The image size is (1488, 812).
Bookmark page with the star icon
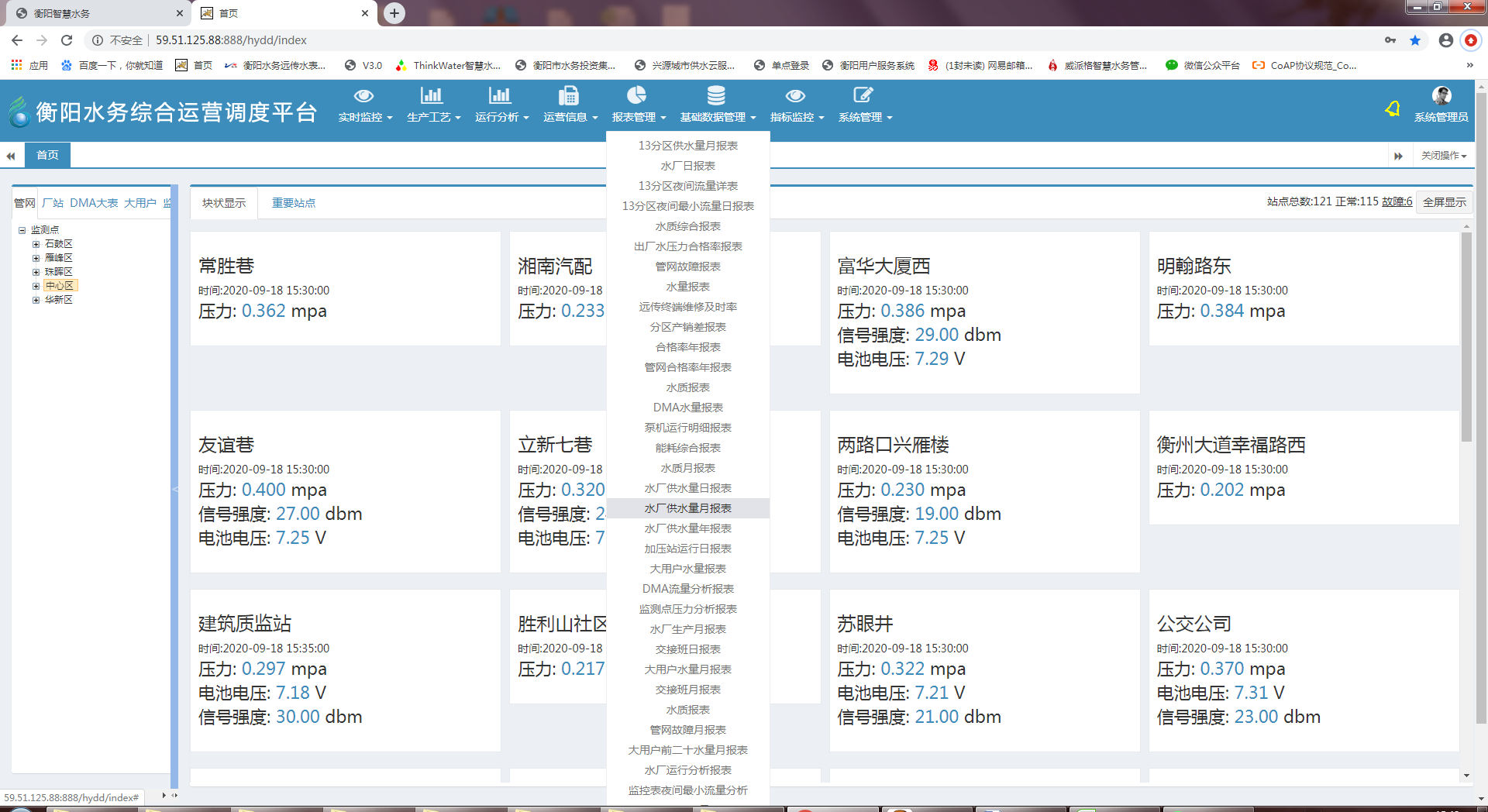click(x=1415, y=40)
